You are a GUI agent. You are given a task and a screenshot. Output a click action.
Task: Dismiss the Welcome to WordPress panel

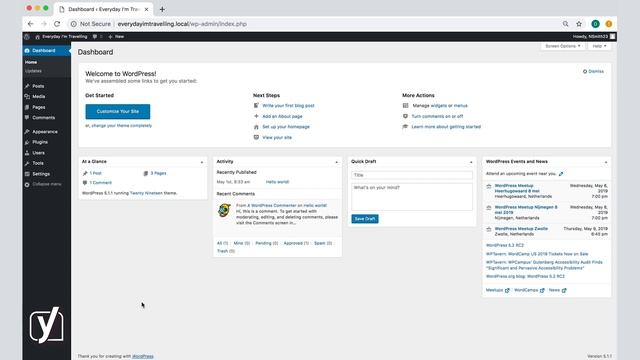pyautogui.click(x=593, y=71)
